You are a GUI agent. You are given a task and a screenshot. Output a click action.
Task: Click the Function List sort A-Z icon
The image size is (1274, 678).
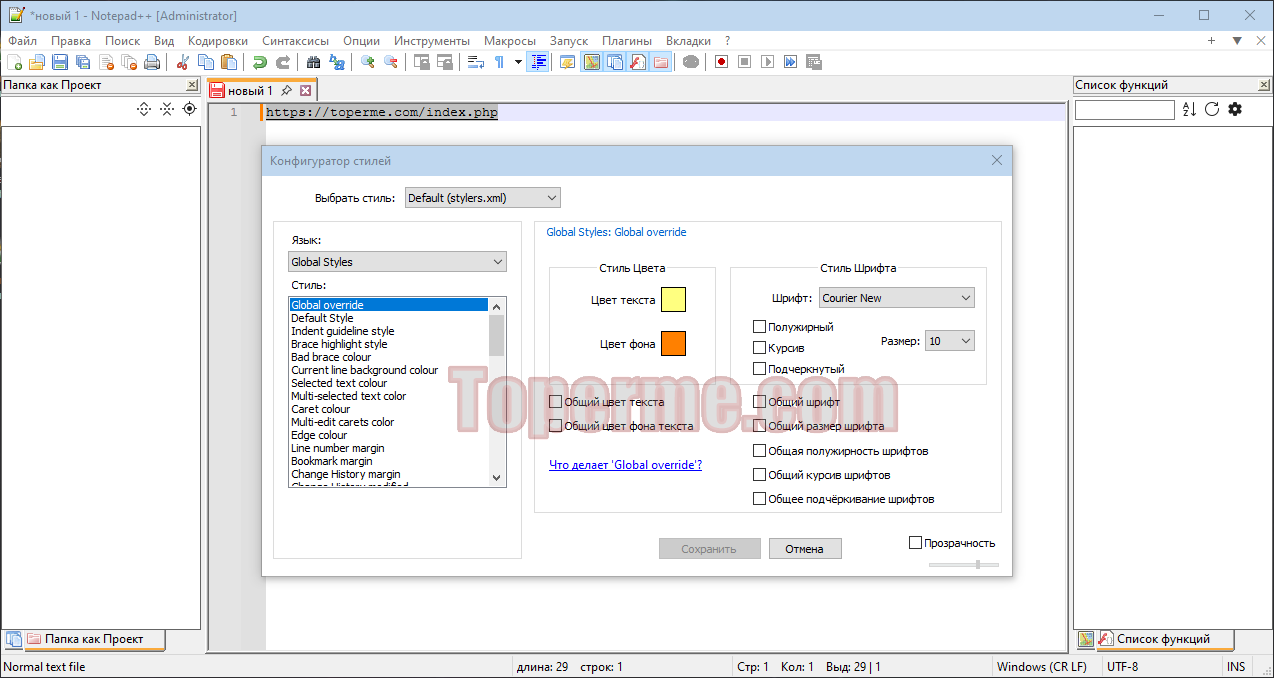(x=1189, y=109)
